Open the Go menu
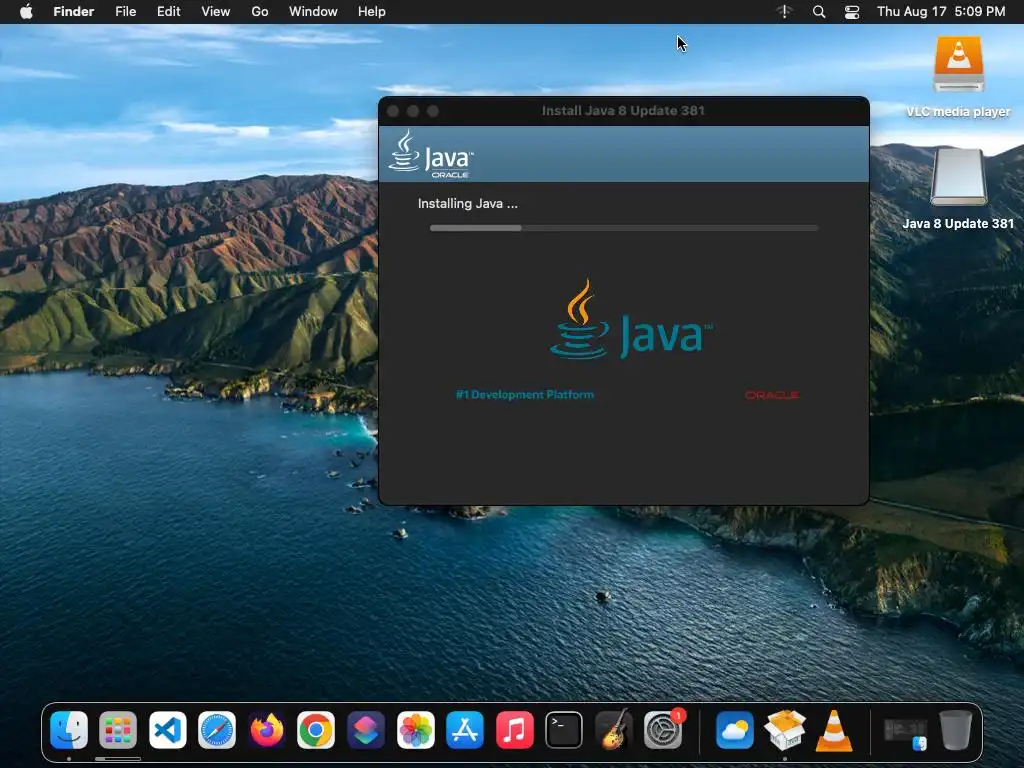 pyautogui.click(x=260, y=12)
